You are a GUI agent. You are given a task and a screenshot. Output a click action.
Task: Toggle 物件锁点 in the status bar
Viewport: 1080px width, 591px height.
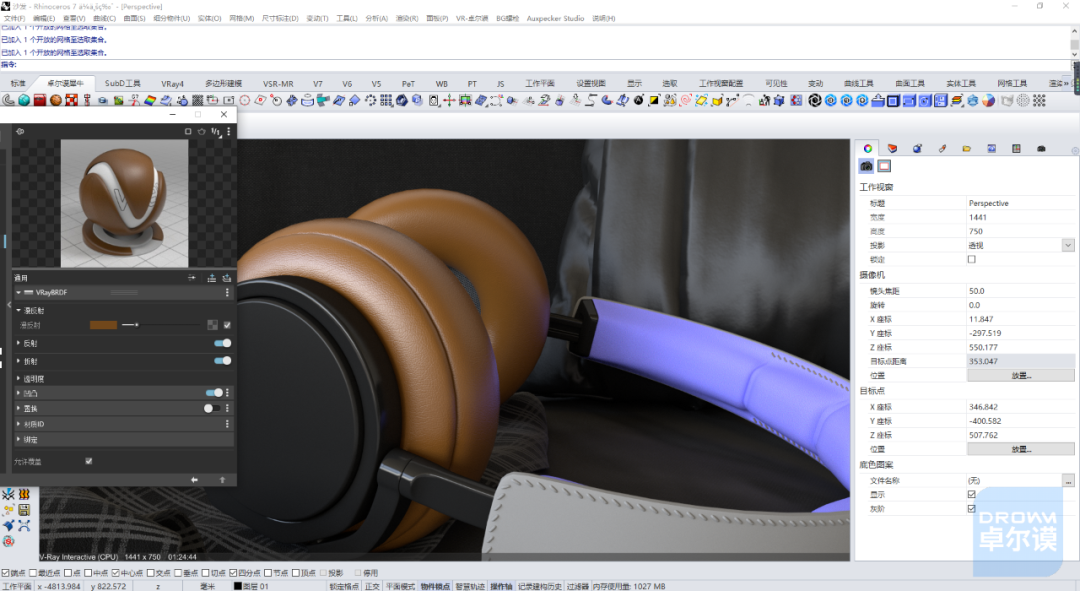pyautogui.click(x=435, y=586)
